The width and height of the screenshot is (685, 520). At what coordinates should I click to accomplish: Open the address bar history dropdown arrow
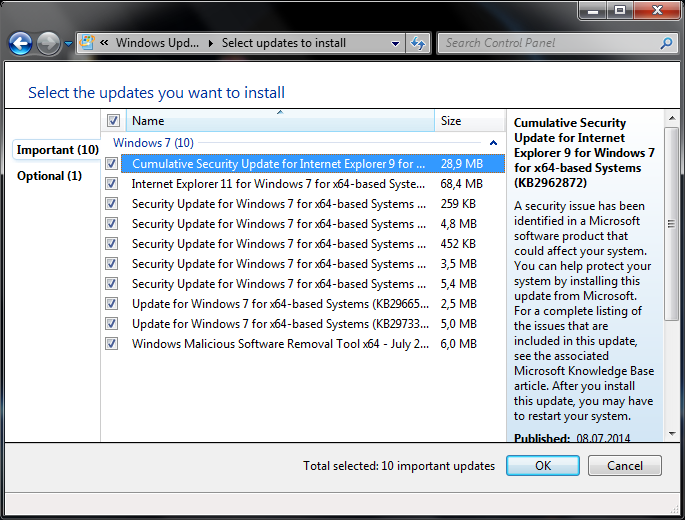click(x=395, y=43)
